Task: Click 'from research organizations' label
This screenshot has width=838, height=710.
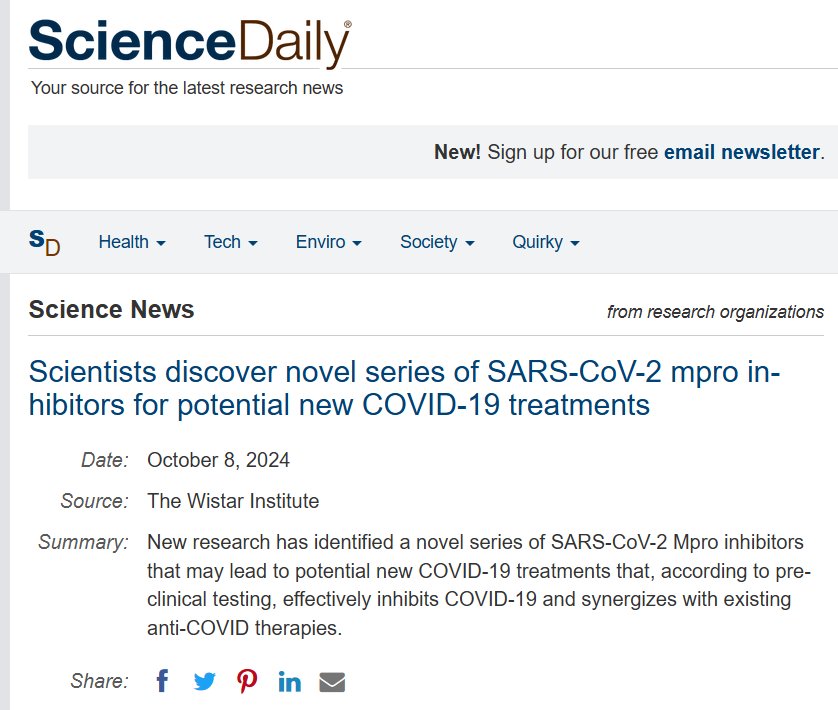Action: 715,312
